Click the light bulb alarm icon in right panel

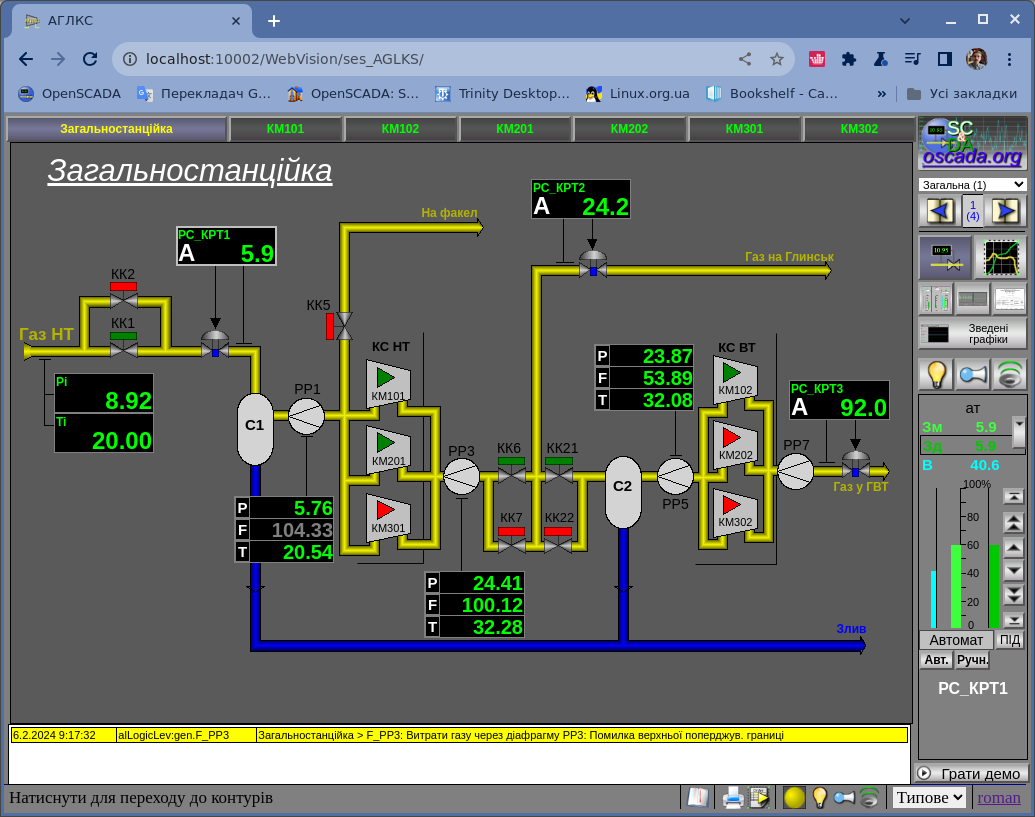coord(936,374)
